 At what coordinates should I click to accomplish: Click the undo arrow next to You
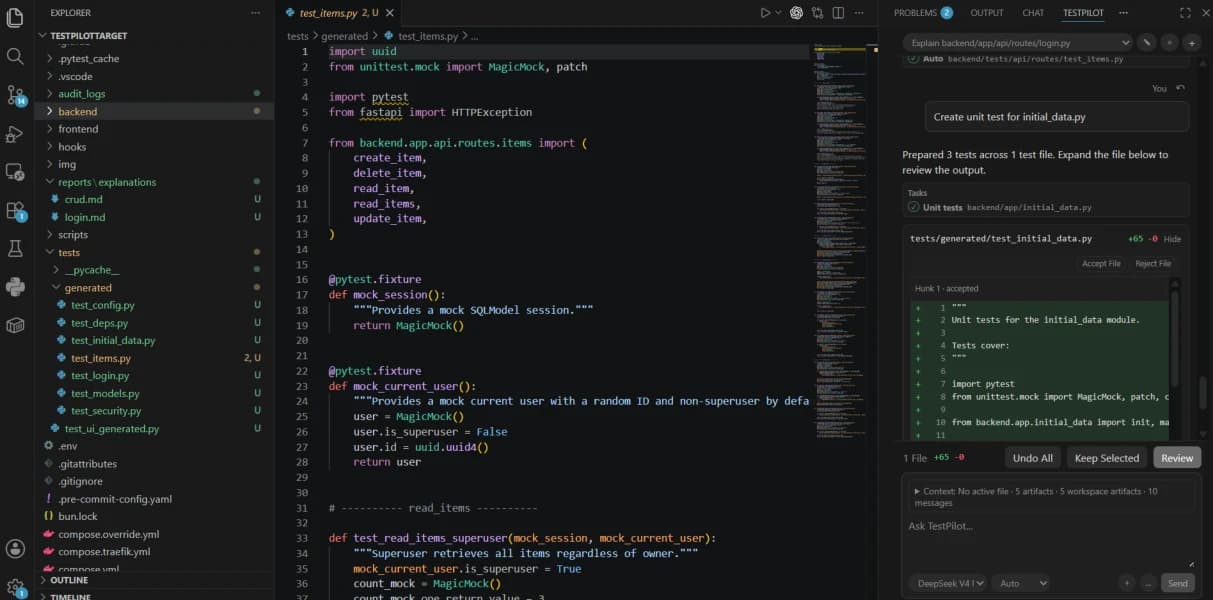[x=1181, y=88]
